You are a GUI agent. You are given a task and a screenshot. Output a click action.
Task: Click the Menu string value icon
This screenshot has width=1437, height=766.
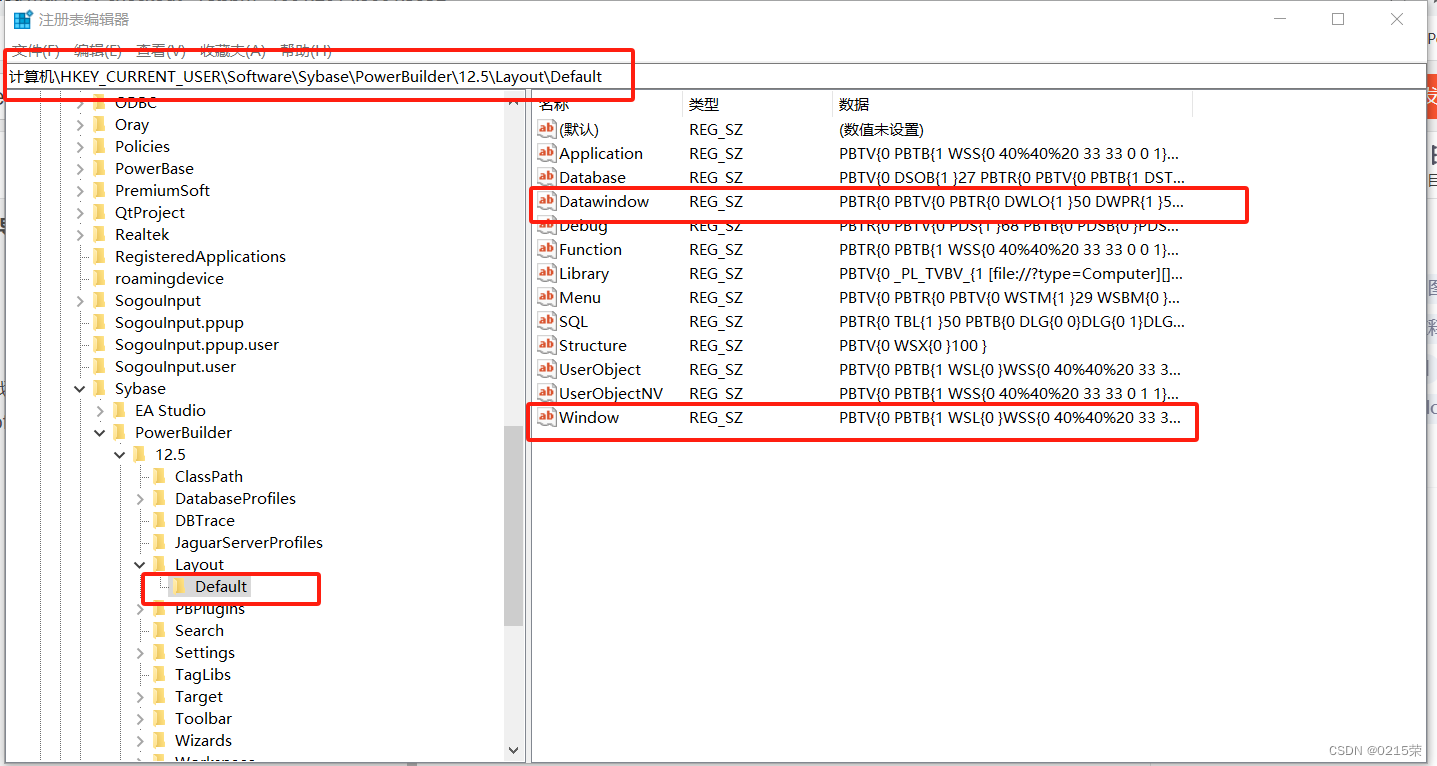click(x=546, y=297)
